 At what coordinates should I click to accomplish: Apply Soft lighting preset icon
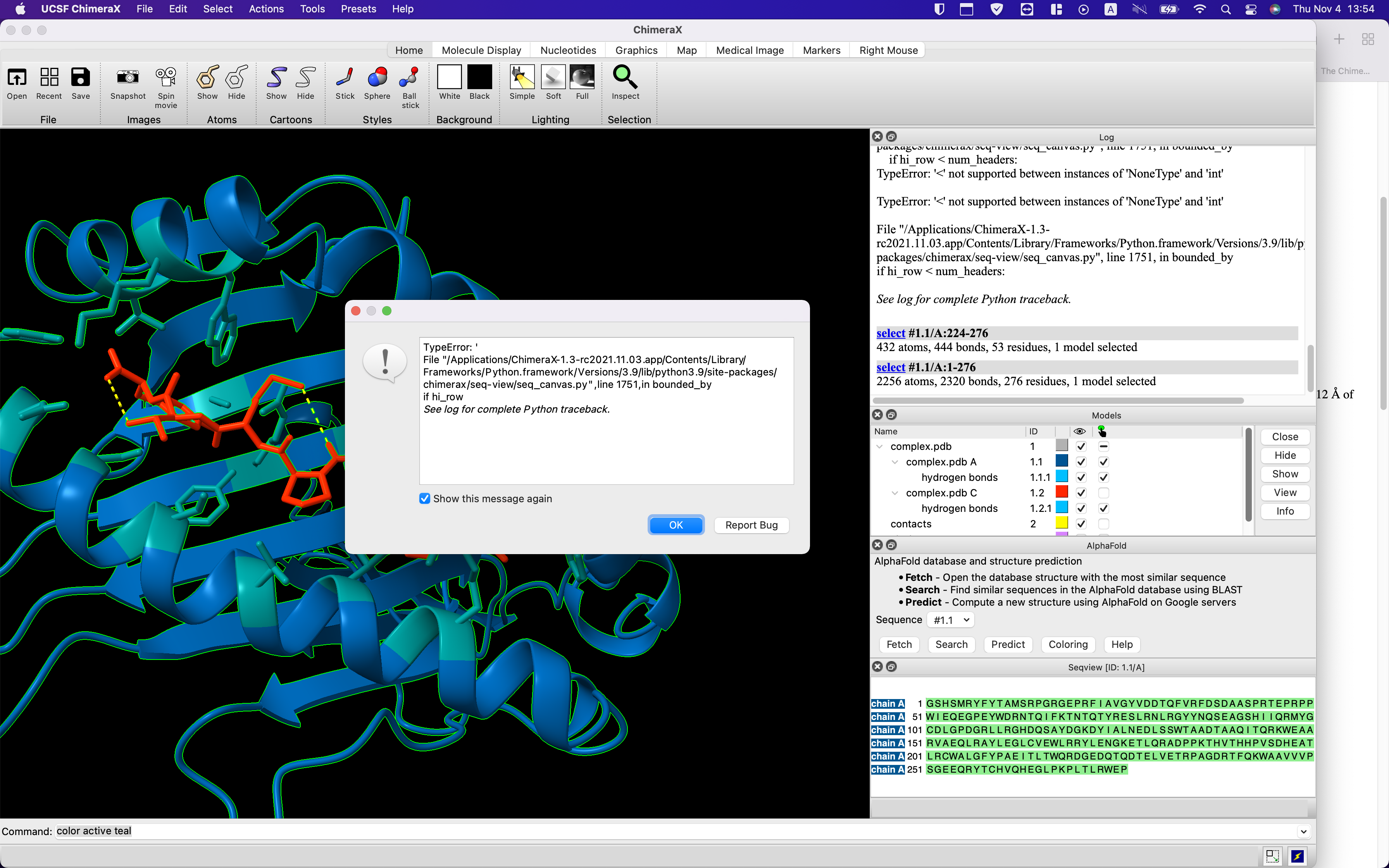(x=553, y=78)
